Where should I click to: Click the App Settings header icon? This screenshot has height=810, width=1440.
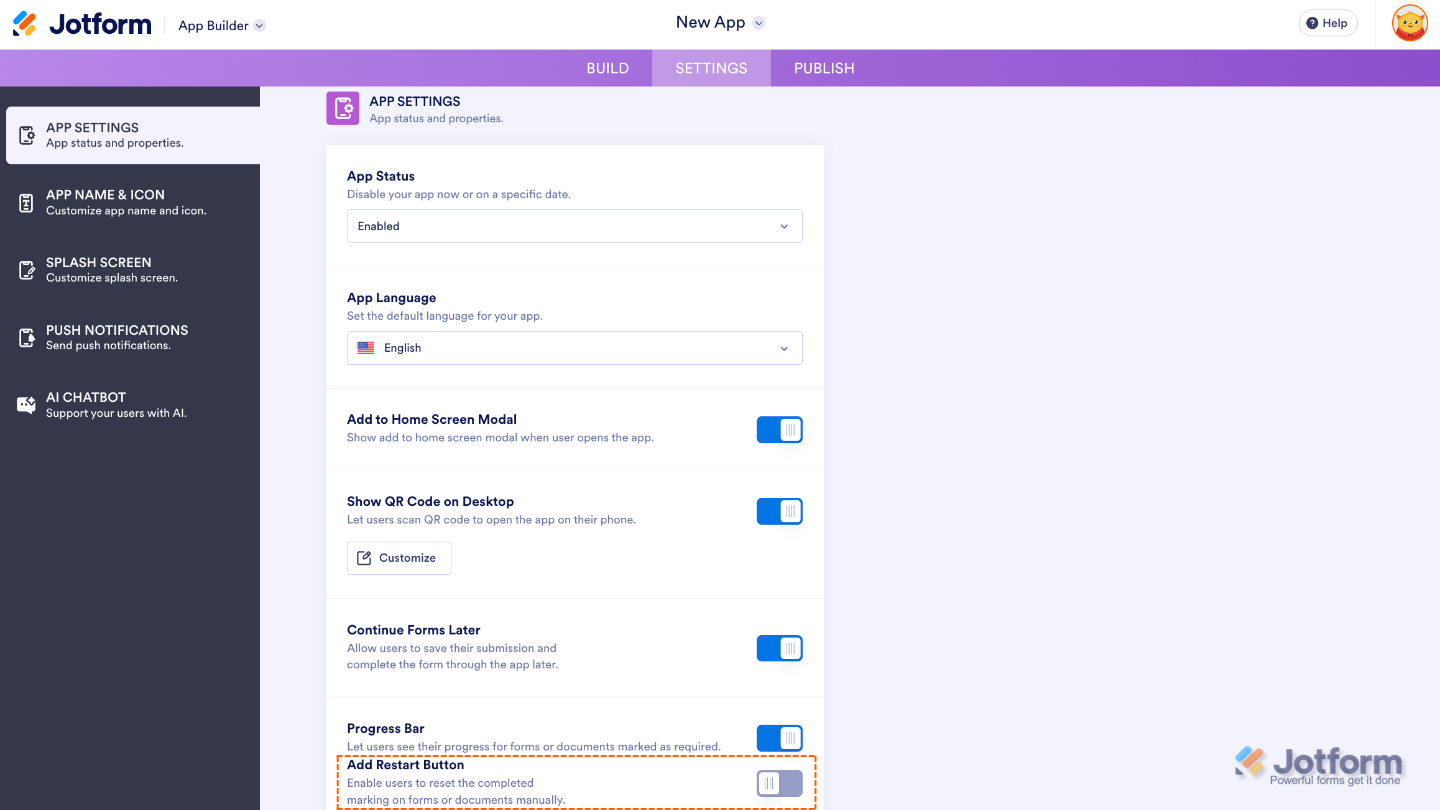coord(342,108)
